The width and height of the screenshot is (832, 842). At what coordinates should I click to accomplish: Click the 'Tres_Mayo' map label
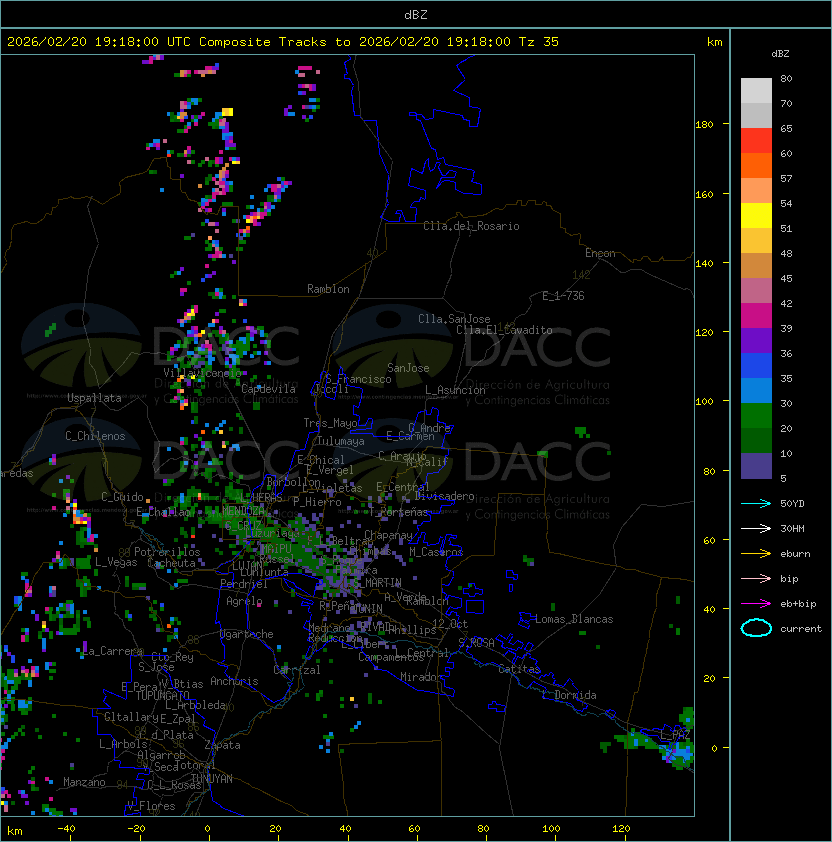point(330,423)
